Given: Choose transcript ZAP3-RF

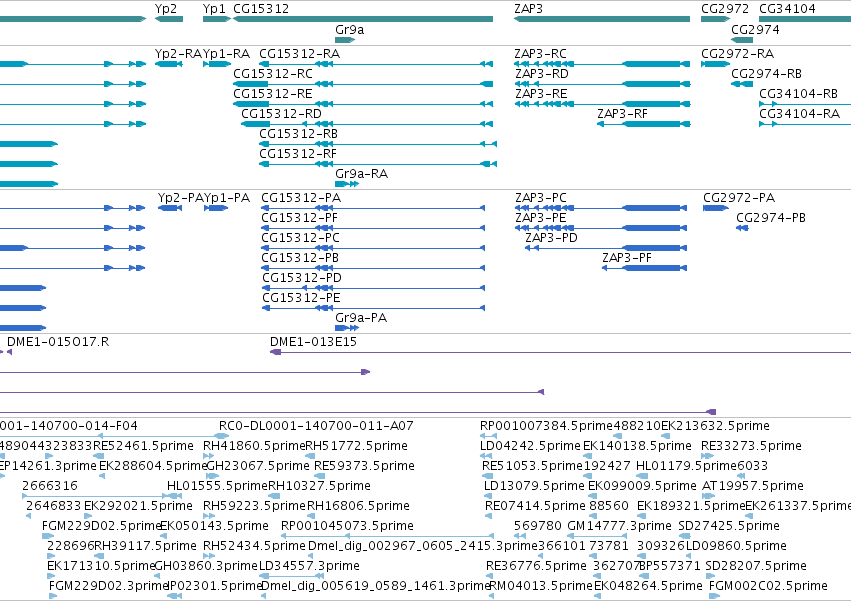Looking at the screenshot, I should [x=623, y=114].
